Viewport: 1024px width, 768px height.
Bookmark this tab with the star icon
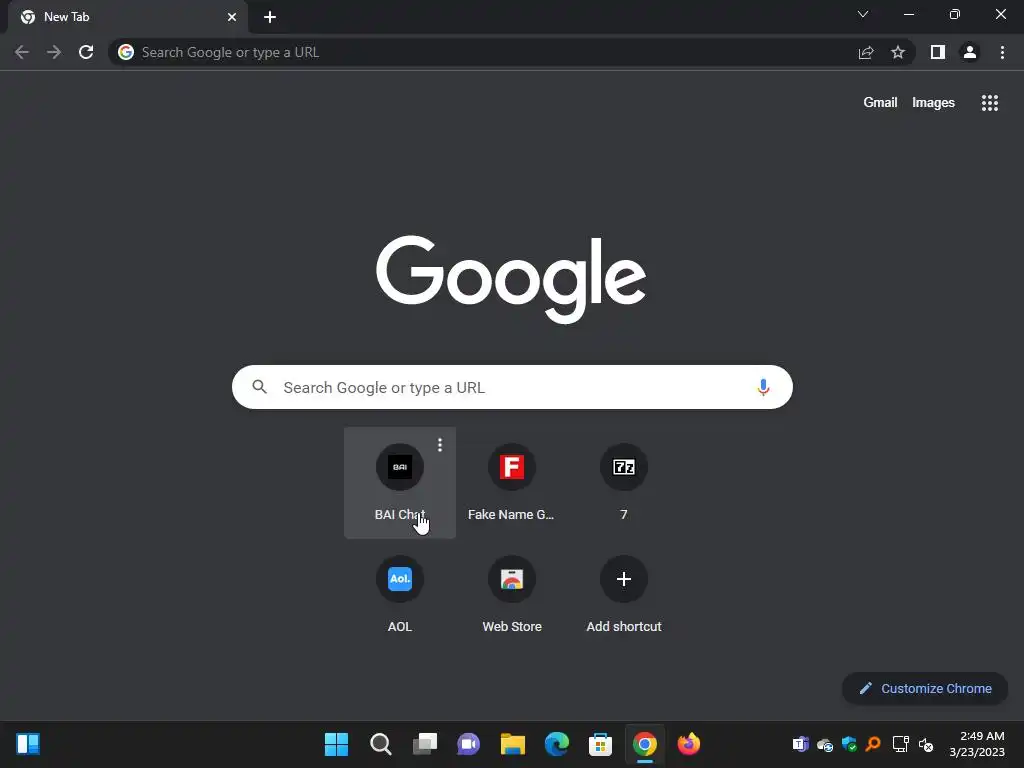(898, 52)
